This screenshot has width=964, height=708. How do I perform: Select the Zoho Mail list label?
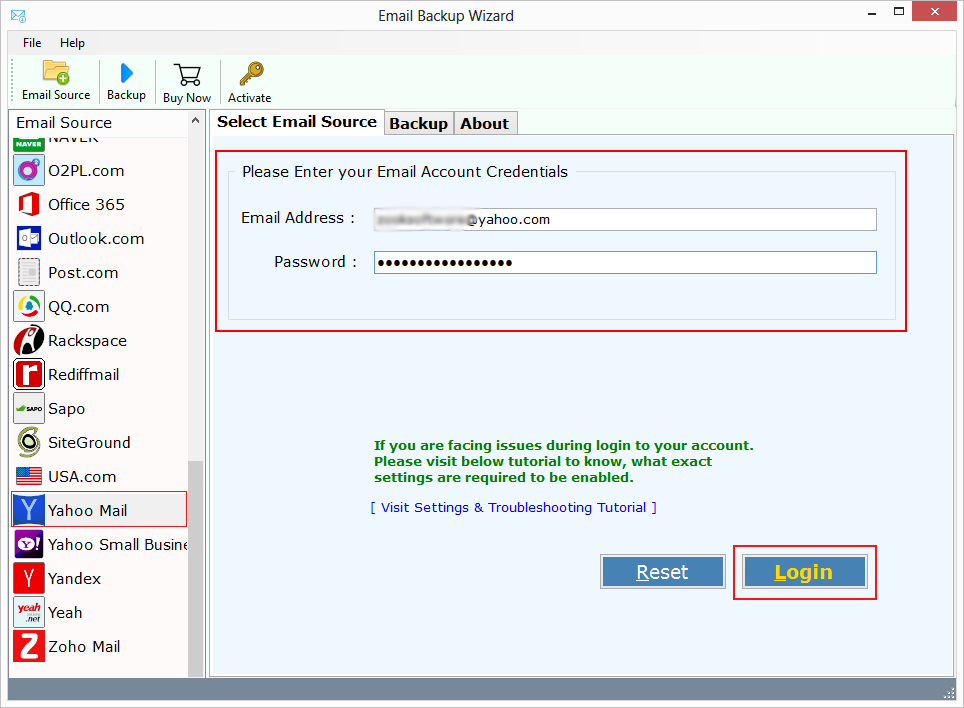(x=84, y=647)
